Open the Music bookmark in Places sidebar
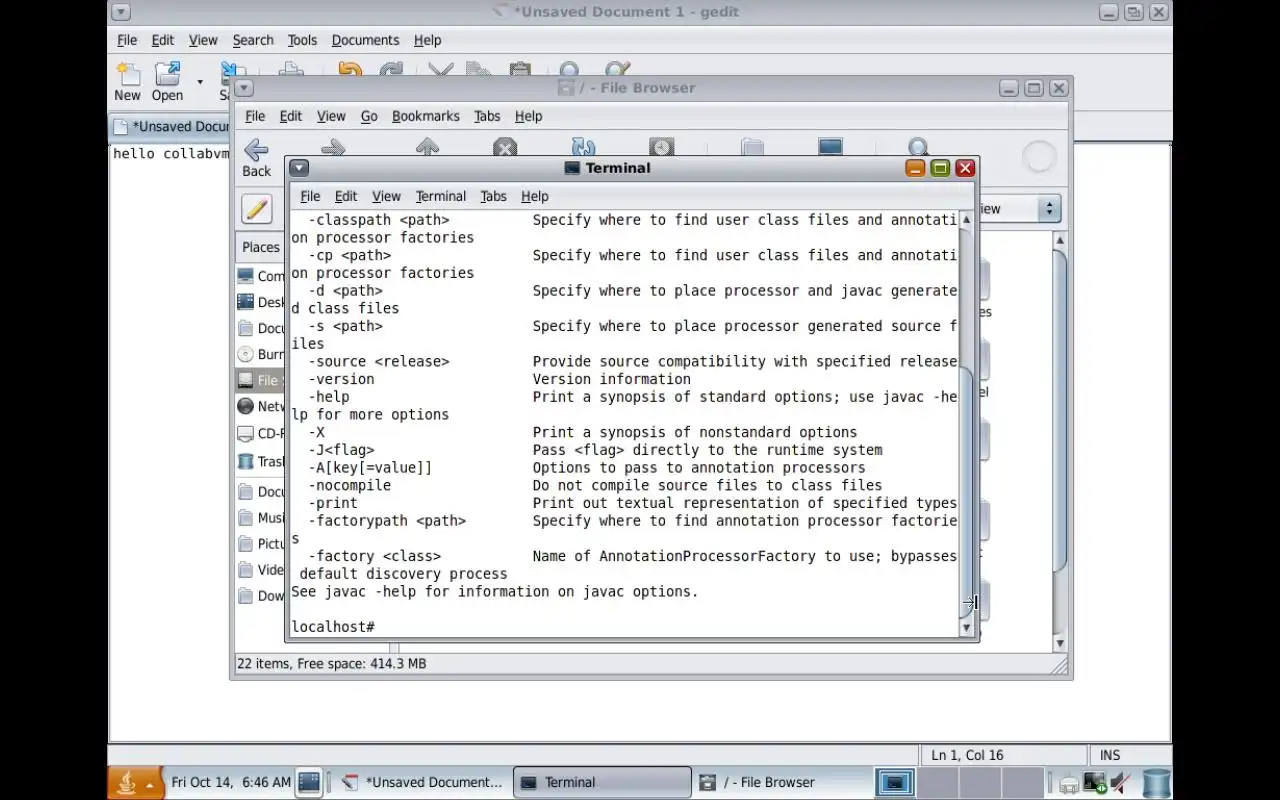This screenshot has height=800, width=1280. click(260, 518)
